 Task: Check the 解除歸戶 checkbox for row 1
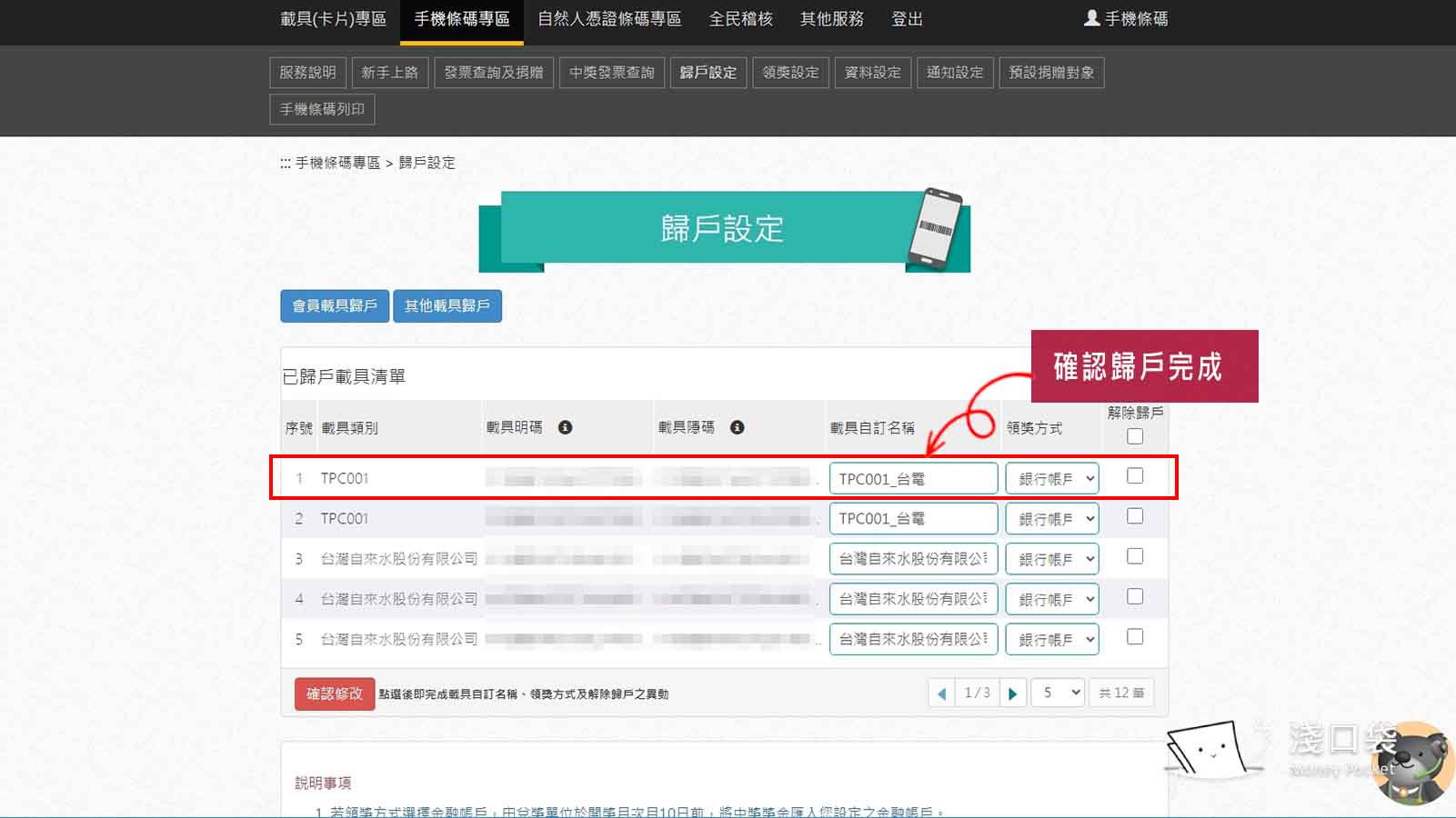tap(1134, 474)
